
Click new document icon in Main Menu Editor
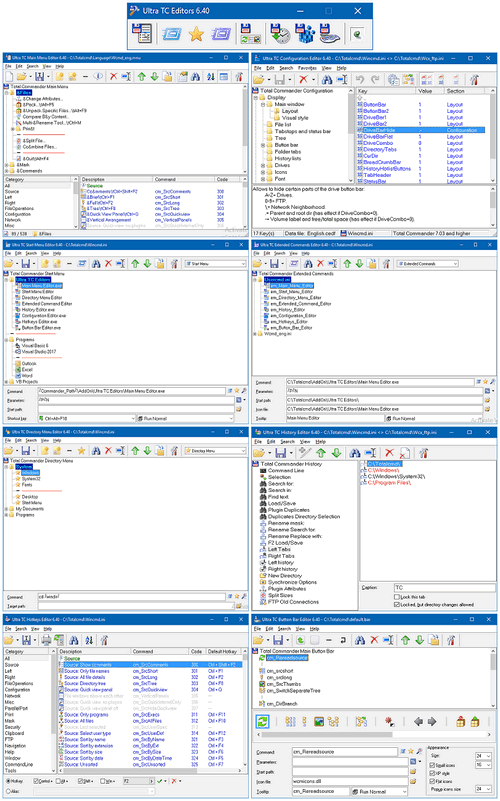click(x=9, y=77)
